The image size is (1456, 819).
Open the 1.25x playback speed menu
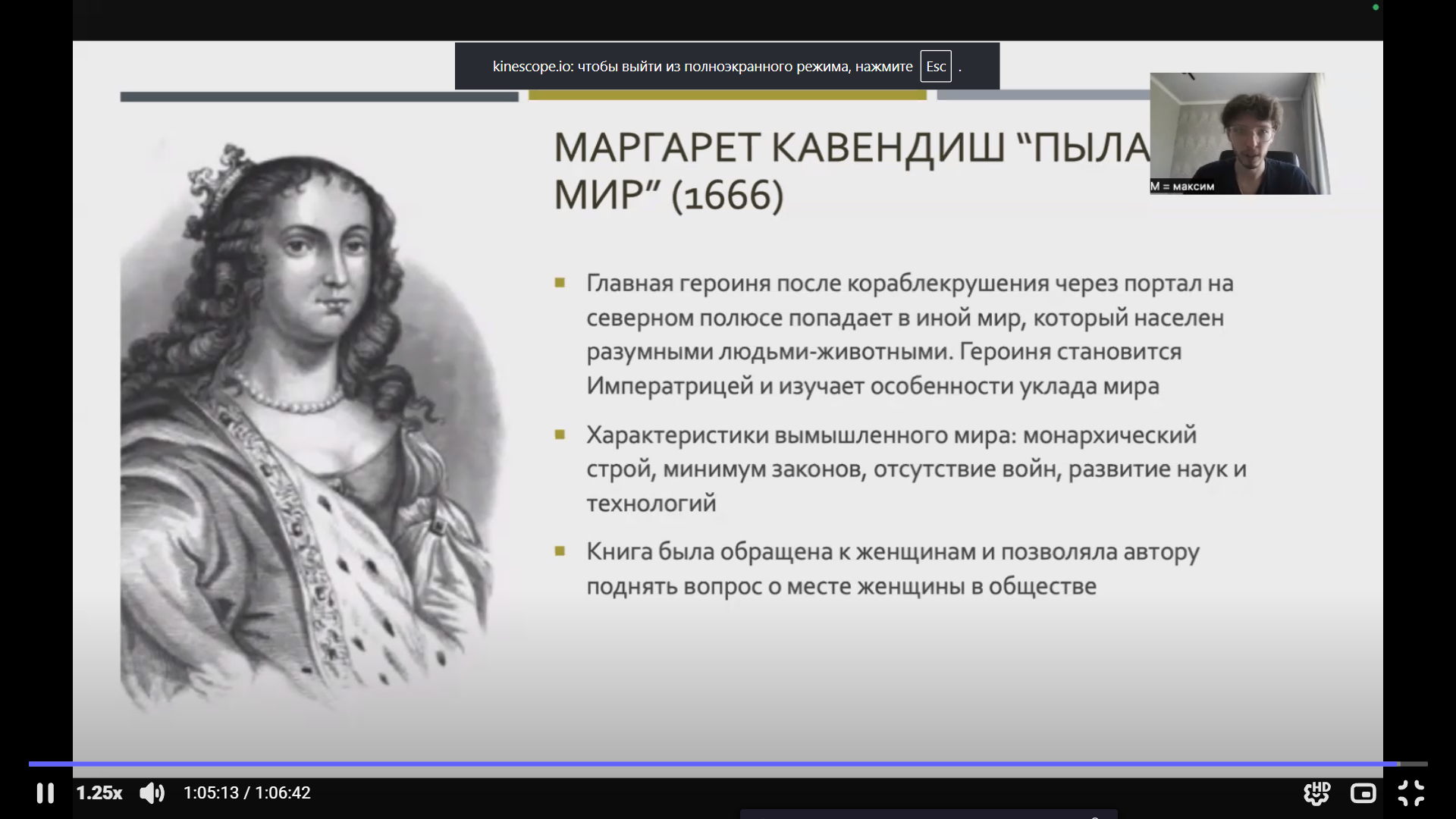click(99, 793)
